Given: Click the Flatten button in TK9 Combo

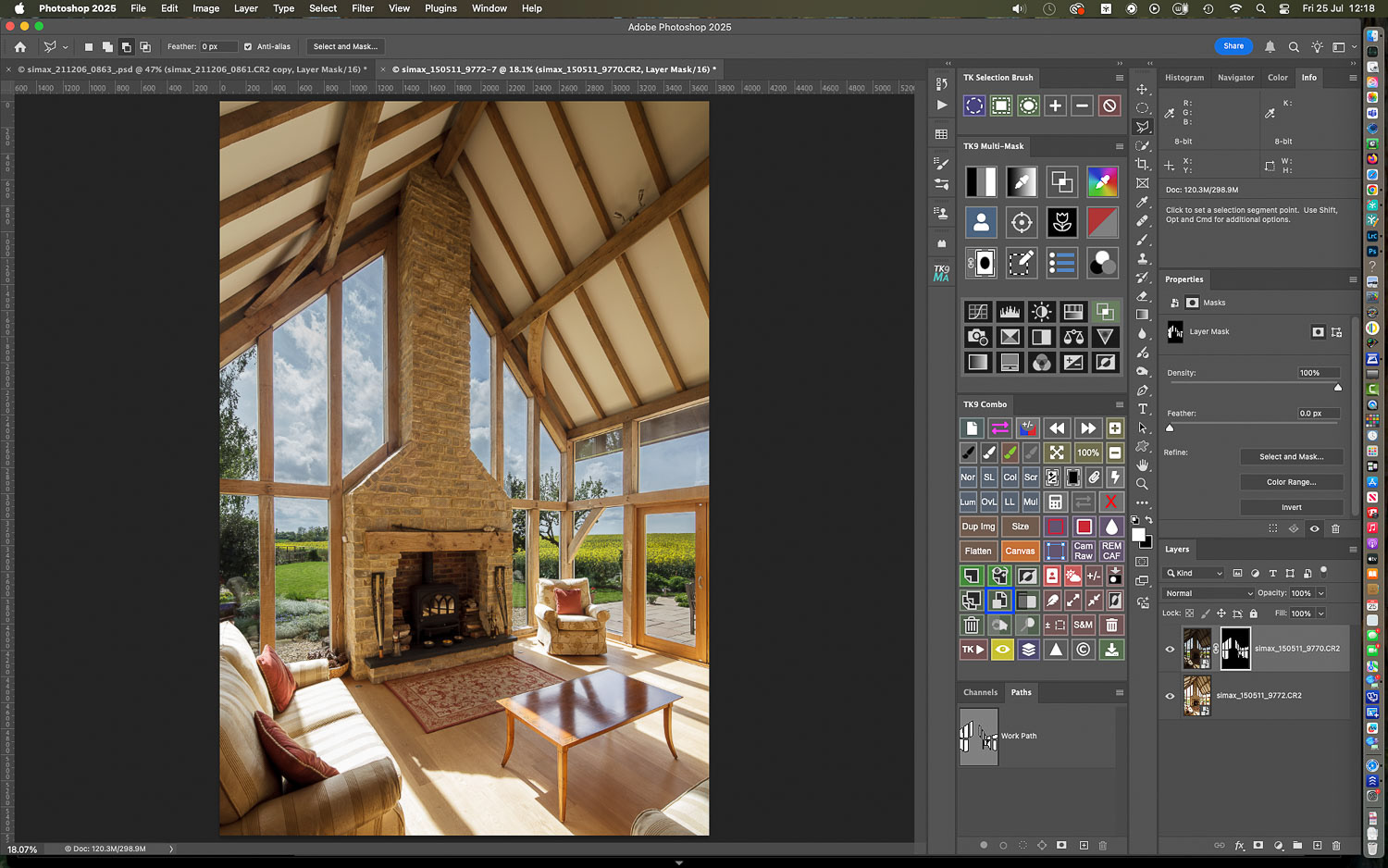Looking at the screenshot, I should (978, 551).
